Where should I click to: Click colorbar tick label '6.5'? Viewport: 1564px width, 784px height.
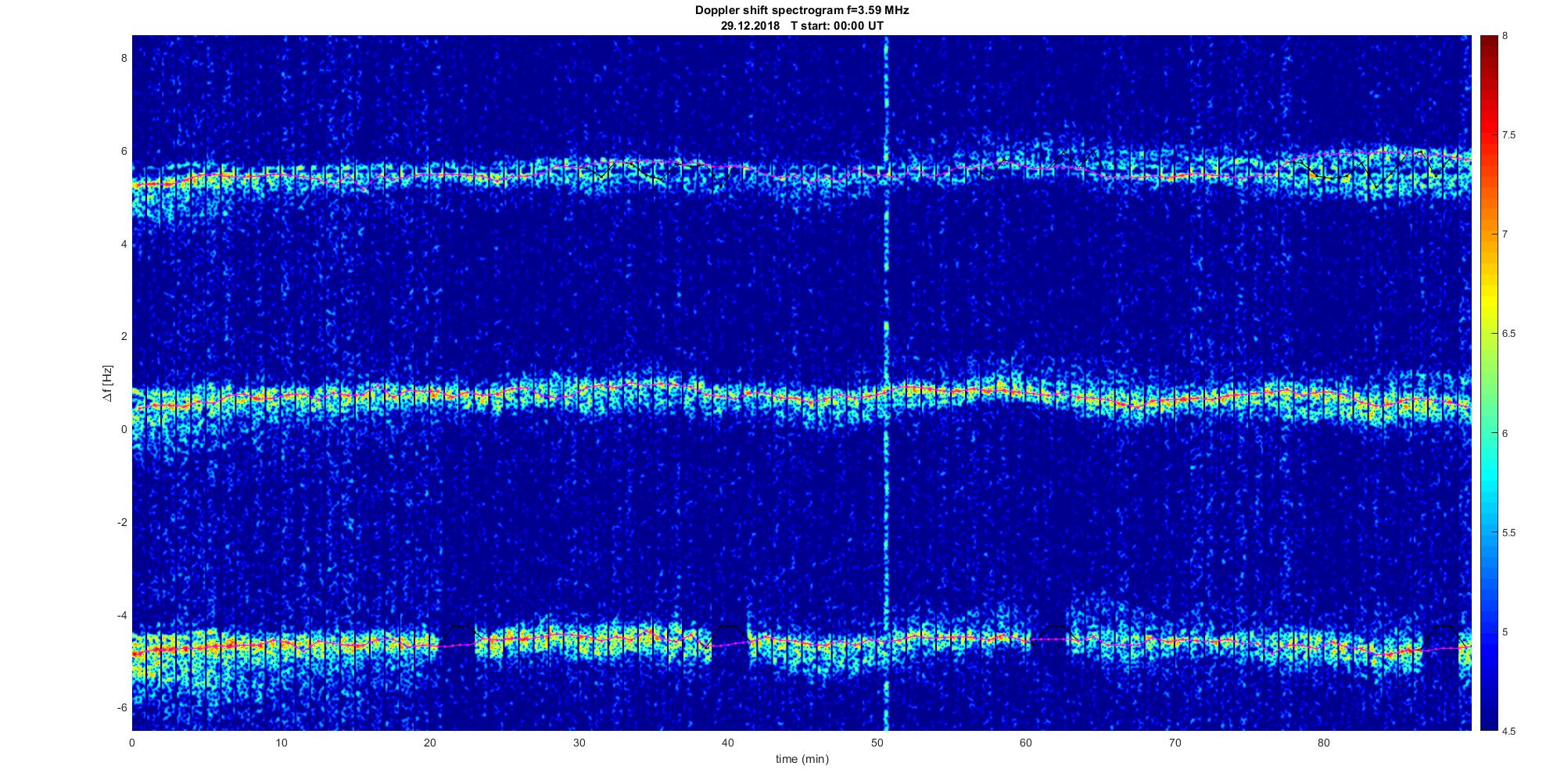point(1509,334)
